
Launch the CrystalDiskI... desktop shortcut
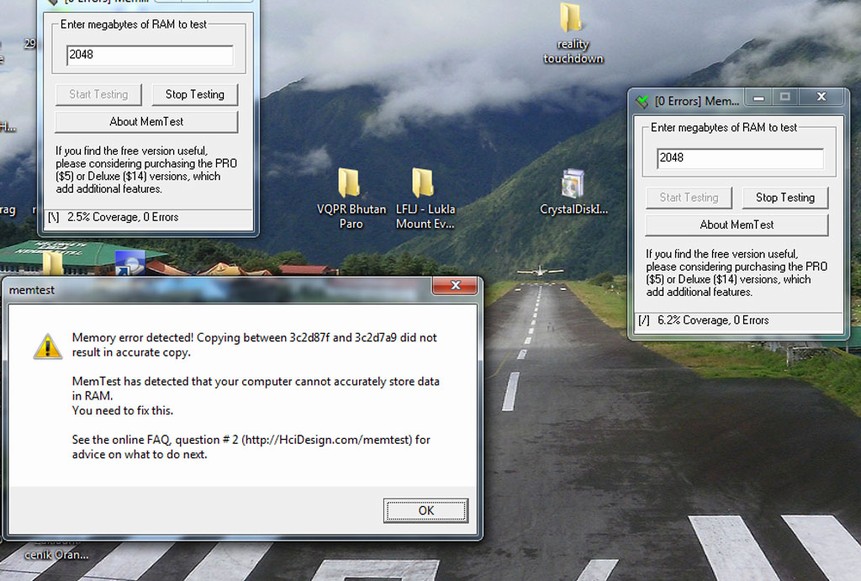(x=573, y=192)
